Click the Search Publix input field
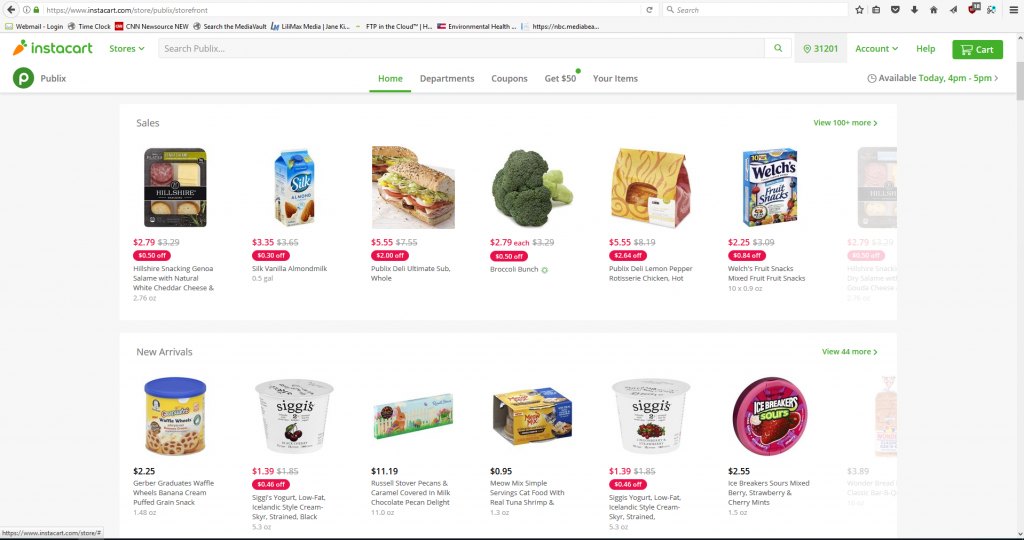Viewport: 1024px width, 540px height. (x=461, y=48)
